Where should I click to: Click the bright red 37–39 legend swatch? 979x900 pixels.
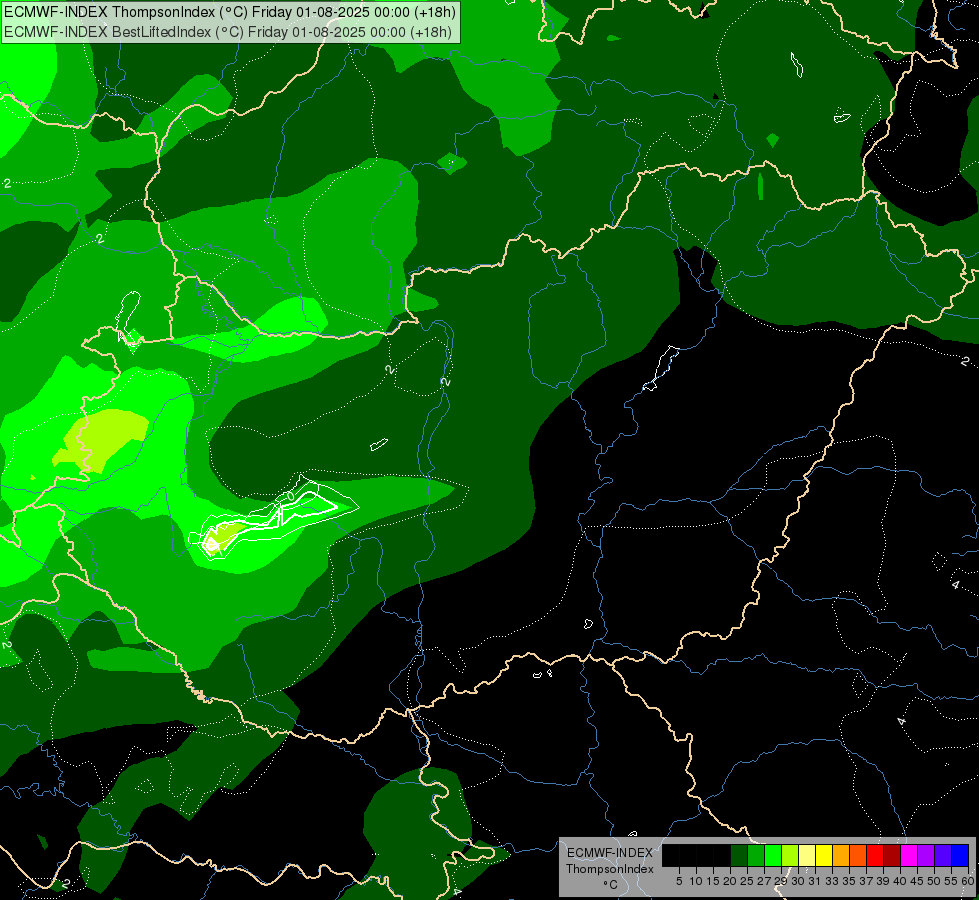pos(875,855)
